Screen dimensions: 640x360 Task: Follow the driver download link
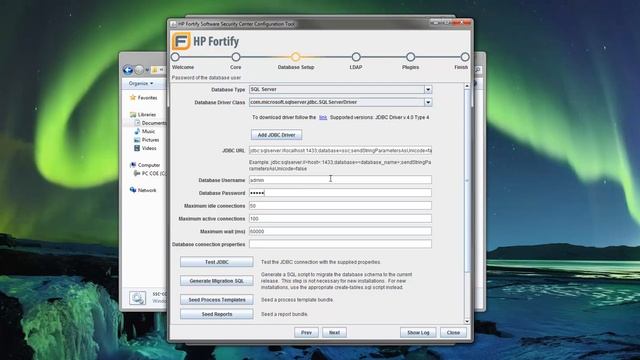click(323, 117)
